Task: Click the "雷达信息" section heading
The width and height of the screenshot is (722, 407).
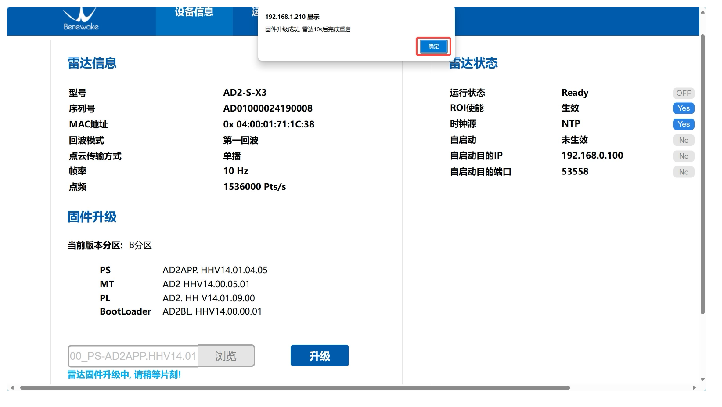Action: pyautogui.click(x=92, y=63)
